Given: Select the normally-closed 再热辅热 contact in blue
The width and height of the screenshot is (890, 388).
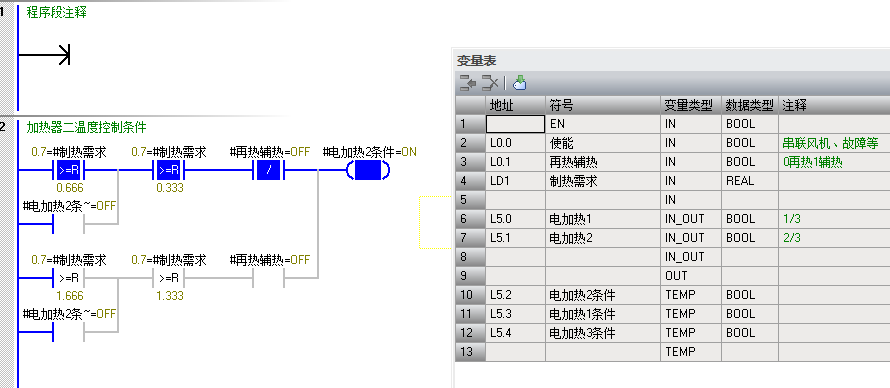Looking at the screenshot, I should (268, 170).
